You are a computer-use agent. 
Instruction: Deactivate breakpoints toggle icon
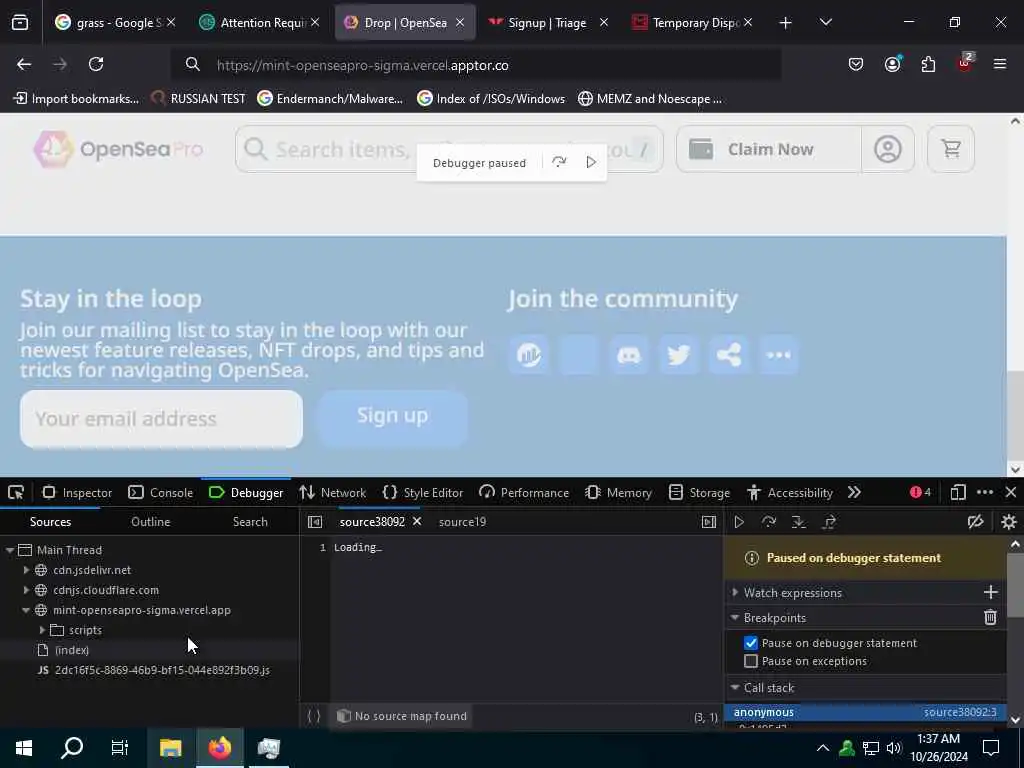coord(975,522)
